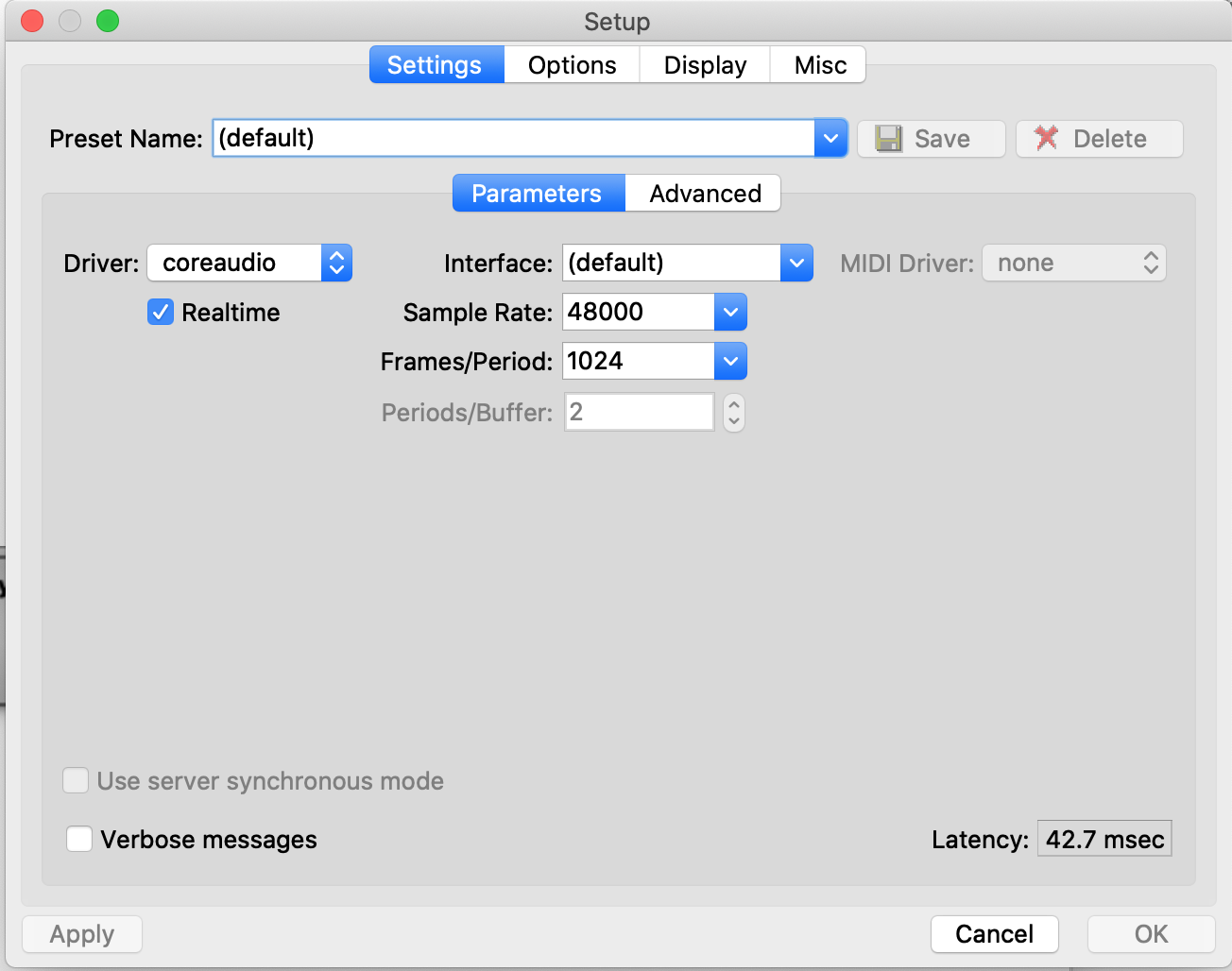The image size is (1232, 971).
Task: Open the MIDI Driver dropdown
Action: tap(1074, 263)
